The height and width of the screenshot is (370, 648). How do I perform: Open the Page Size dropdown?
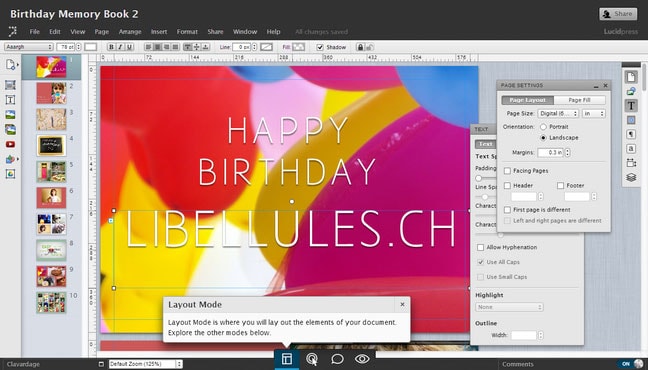pyautogui.click(x=558, y=113)
